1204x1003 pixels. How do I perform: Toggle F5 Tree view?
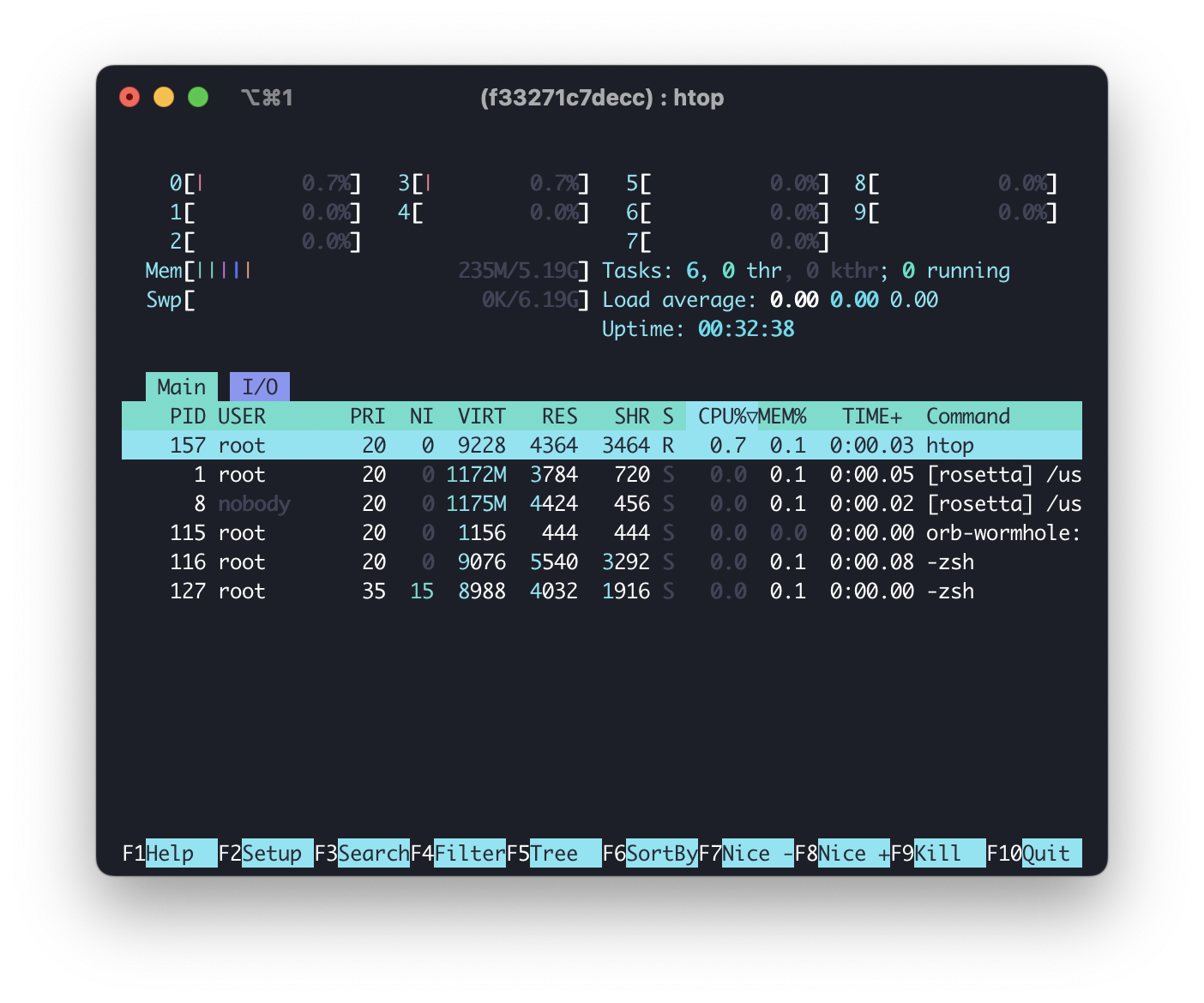(554, 853)
